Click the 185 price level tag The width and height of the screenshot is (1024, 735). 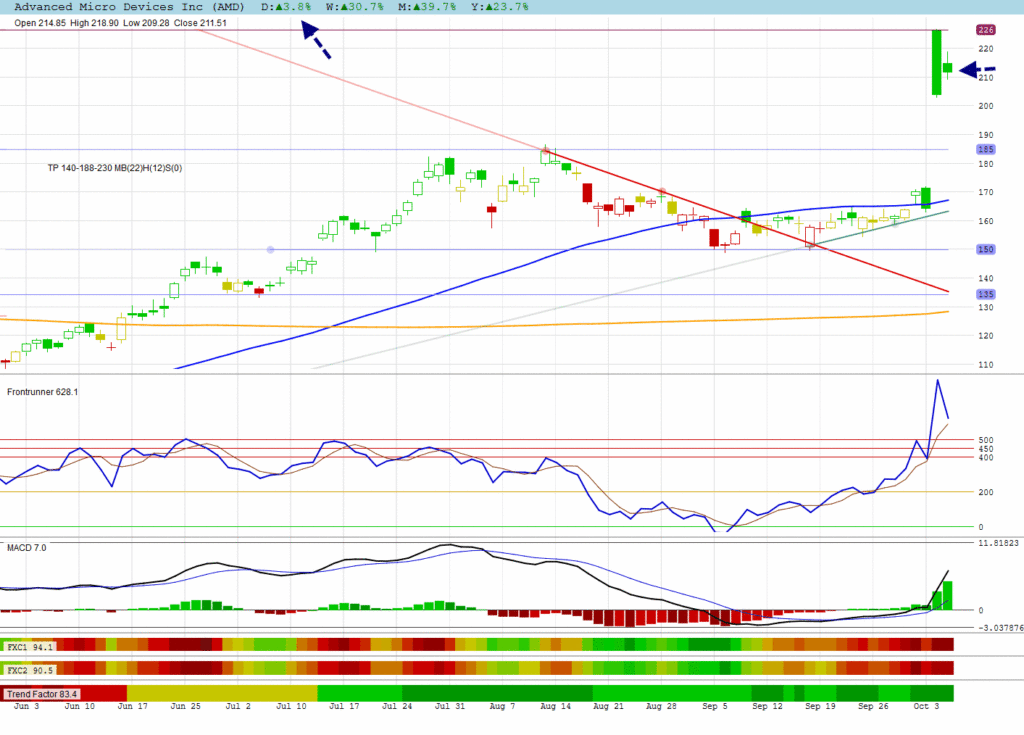click(x=984, y=150)
